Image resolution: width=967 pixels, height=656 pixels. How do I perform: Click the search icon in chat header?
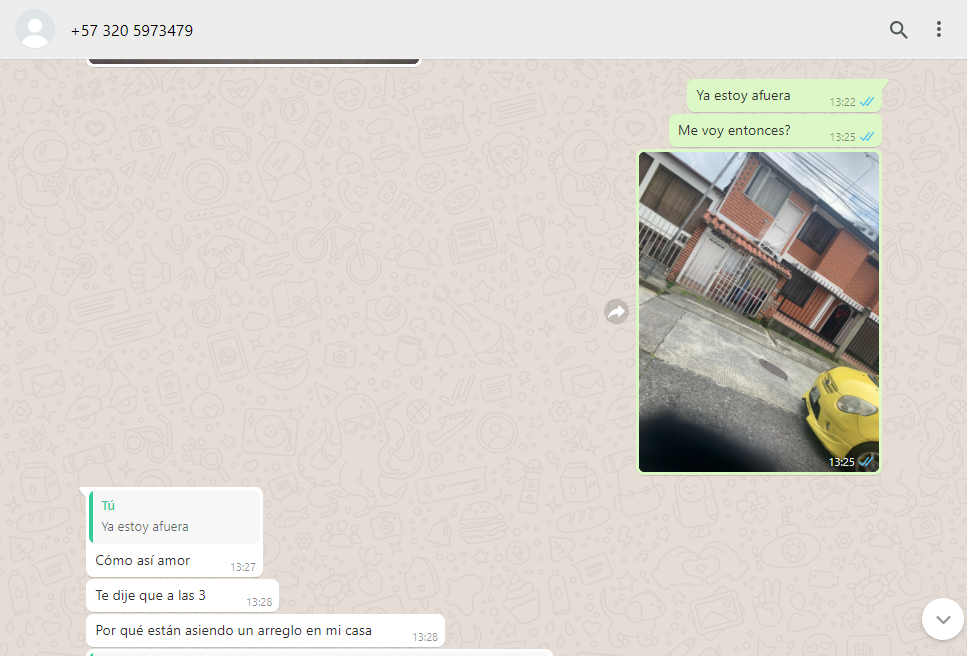tap(898, 30)
